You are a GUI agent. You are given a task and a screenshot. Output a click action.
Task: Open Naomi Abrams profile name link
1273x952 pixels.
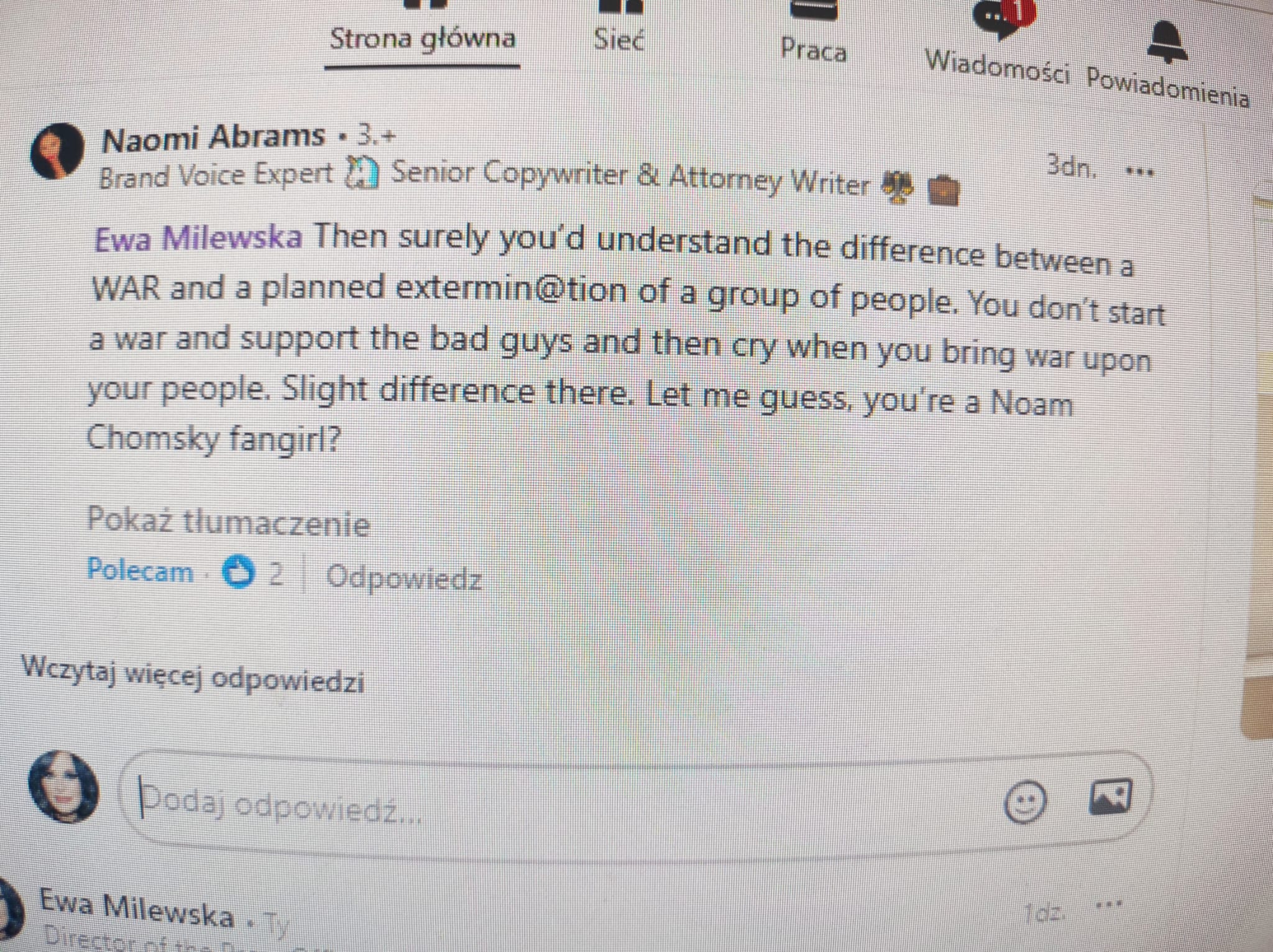click(213, 137)
